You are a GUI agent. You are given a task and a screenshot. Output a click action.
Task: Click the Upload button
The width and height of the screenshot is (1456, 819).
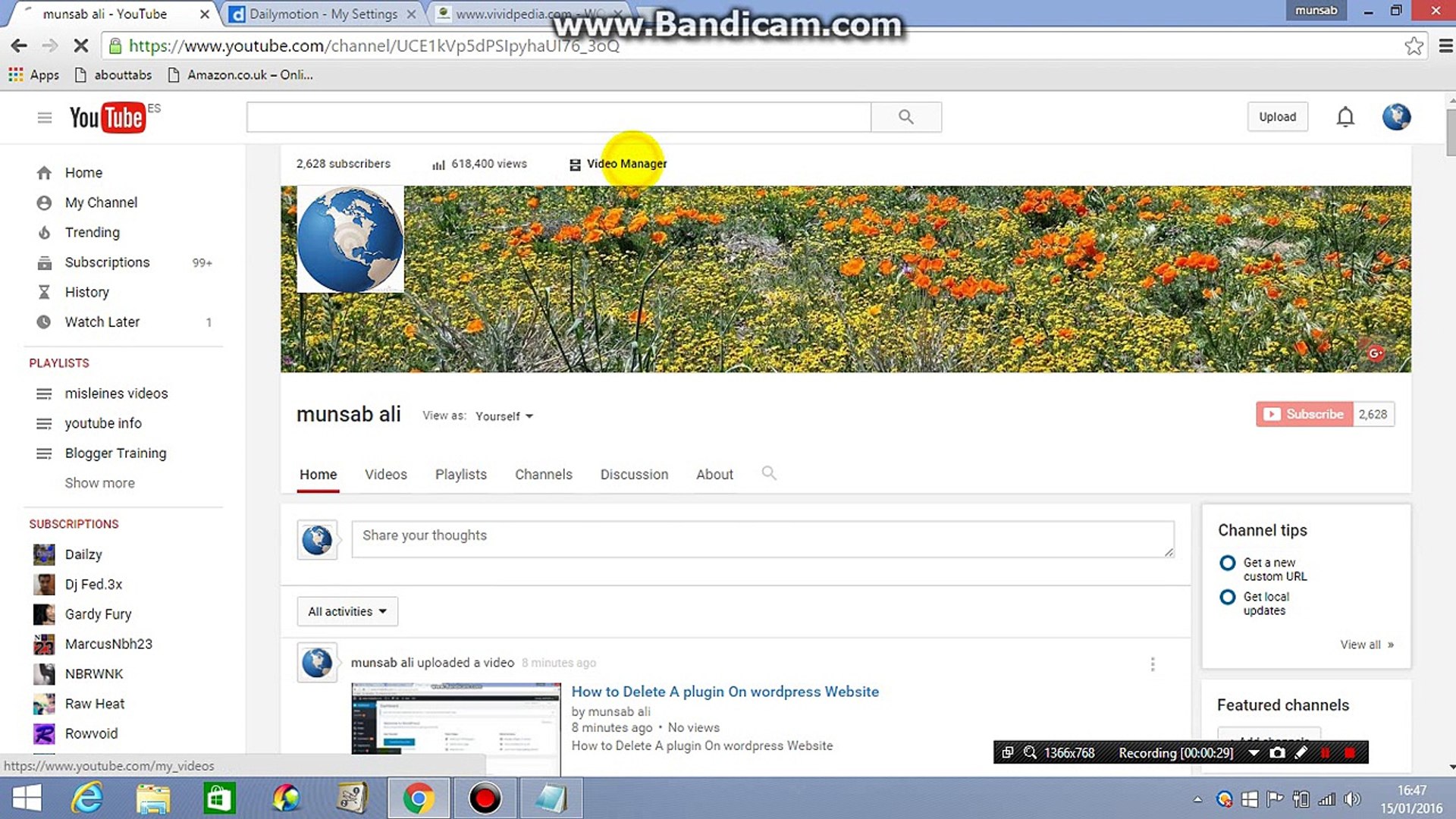[1277, 117]
